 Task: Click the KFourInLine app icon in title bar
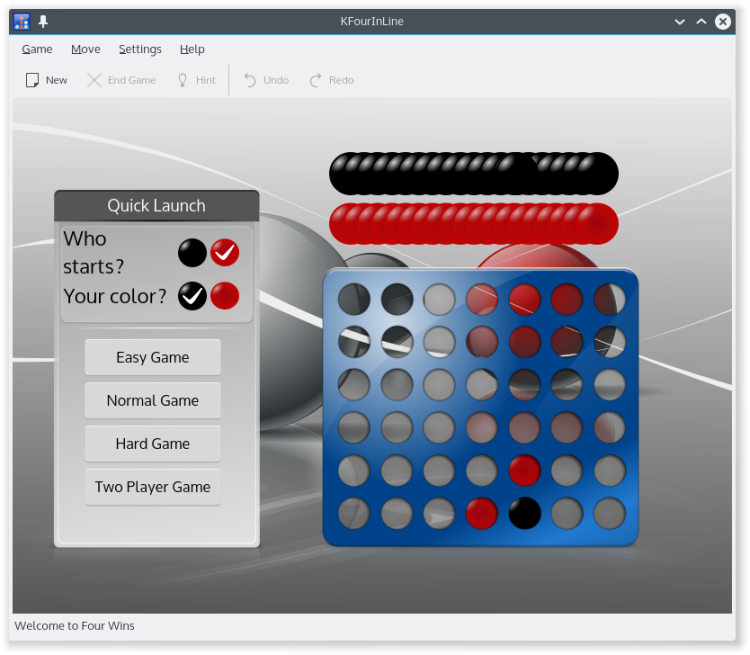[x=22, y=22]
